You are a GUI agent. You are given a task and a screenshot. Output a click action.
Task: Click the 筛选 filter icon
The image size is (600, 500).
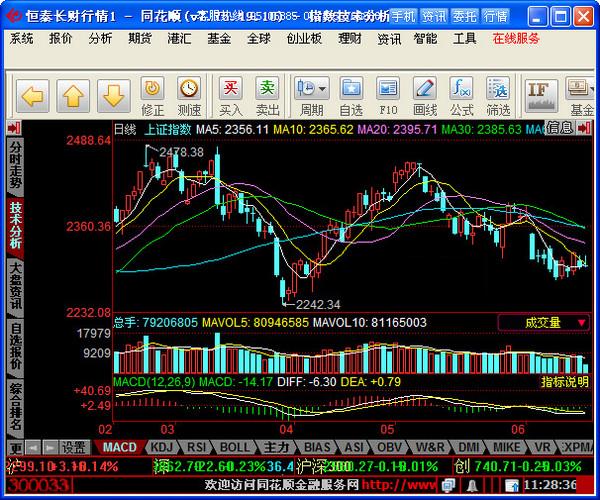click(x=498, y=89)
